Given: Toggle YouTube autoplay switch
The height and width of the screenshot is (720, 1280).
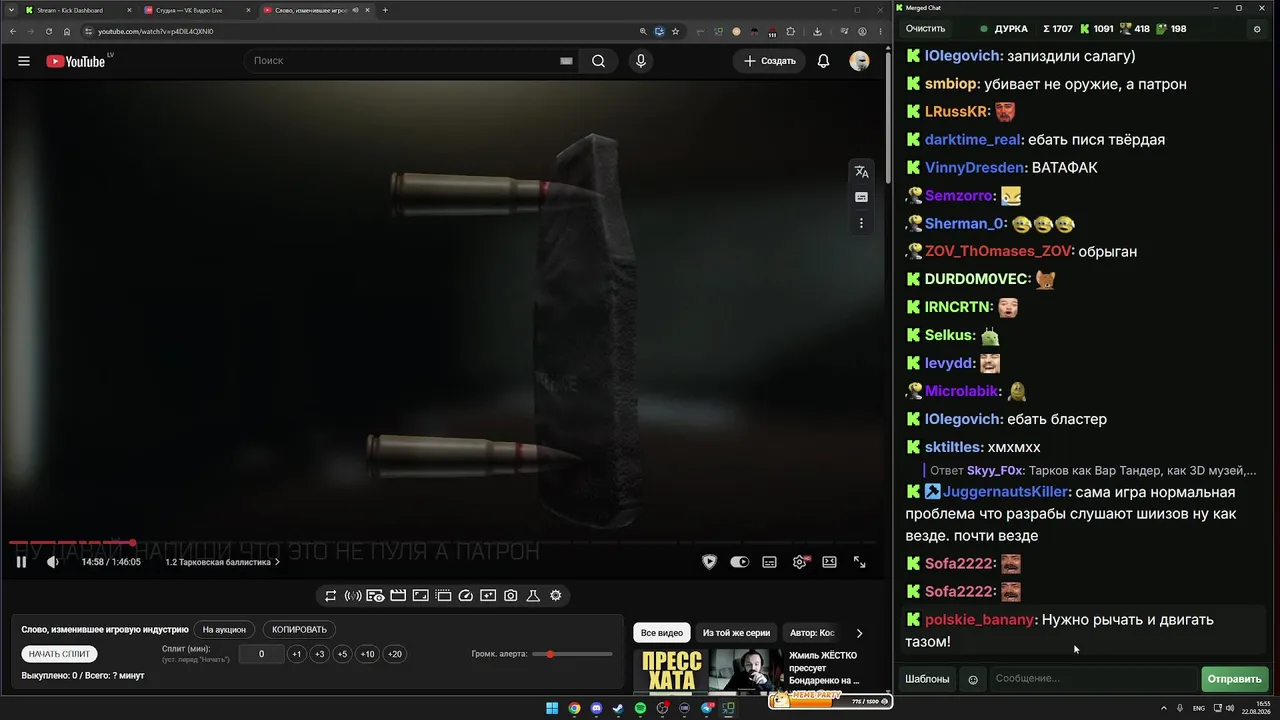Looking at the screenshot, I should click(x=739, y=562).
